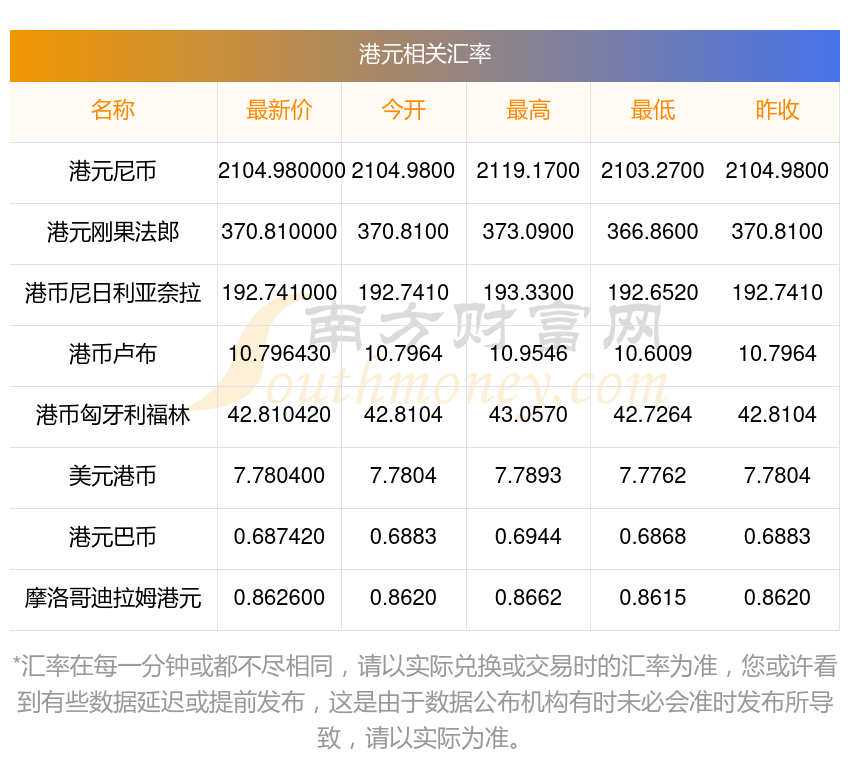This screenshot has width=850, height=769.
Task: Click the 最高 value 10.9546
Action: click(528, 354)
